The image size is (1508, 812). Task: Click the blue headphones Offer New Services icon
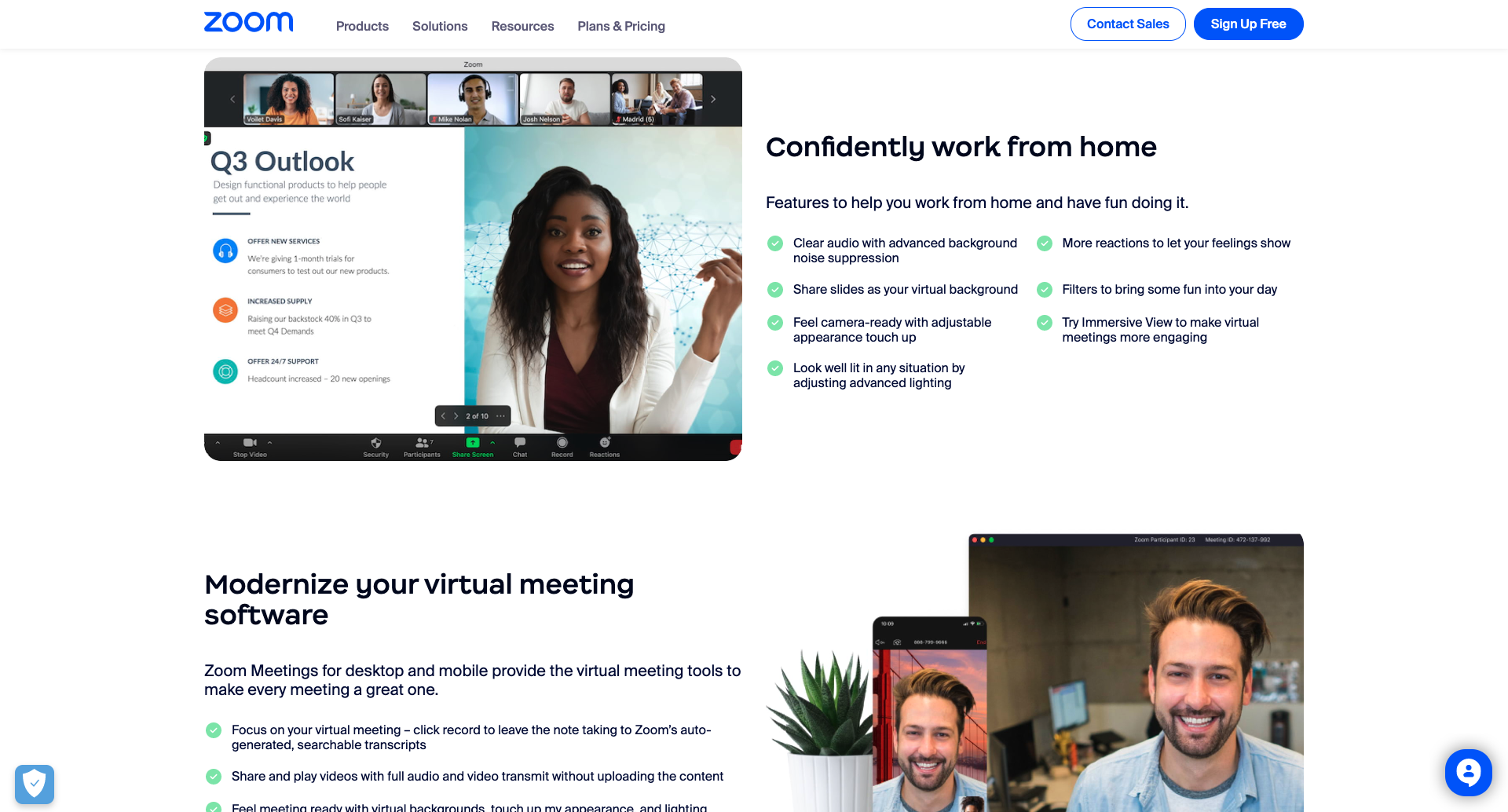pyautogui.click(x=225, y=251)
